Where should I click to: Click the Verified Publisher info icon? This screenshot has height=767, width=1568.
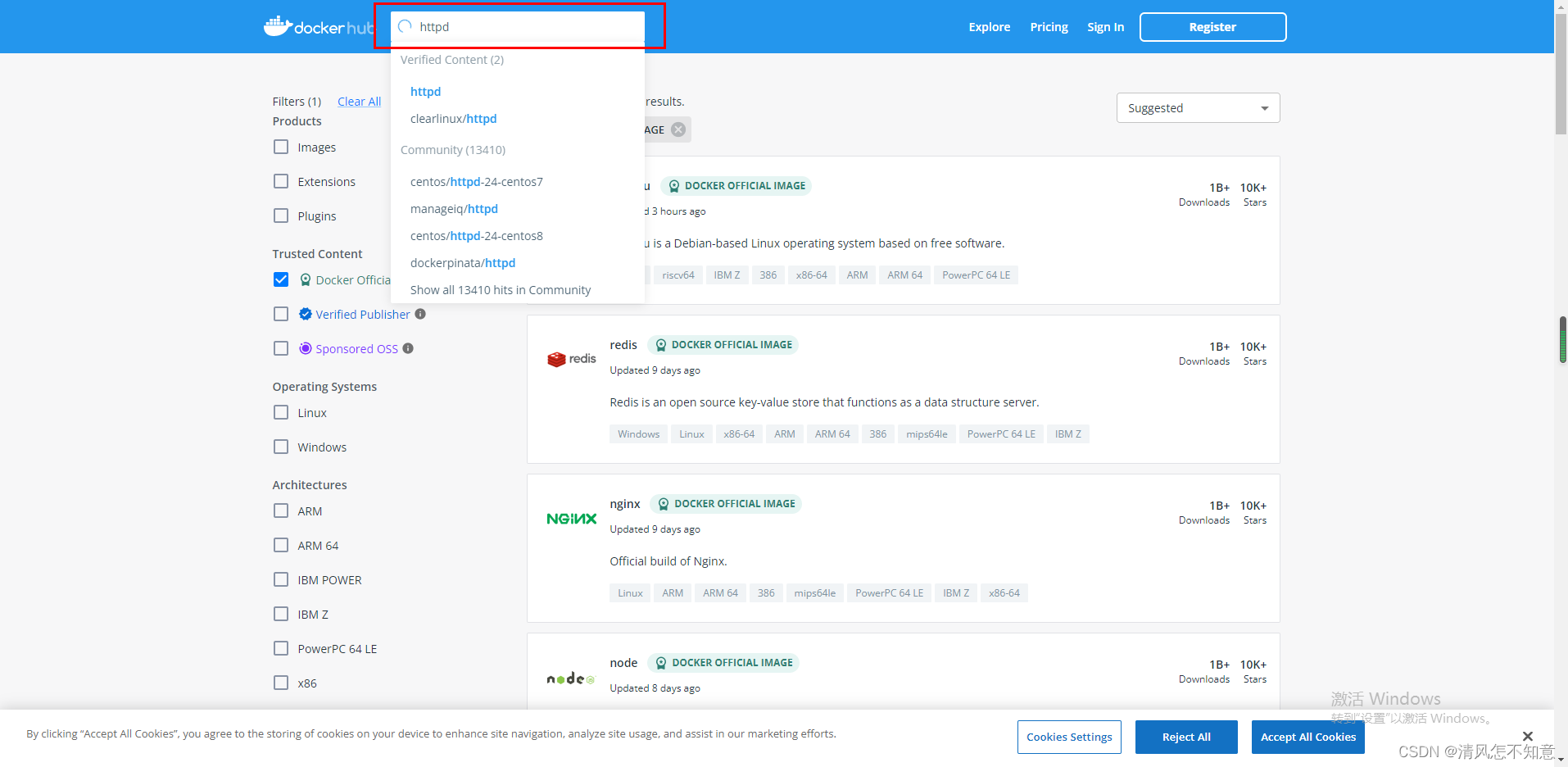[420, 314]
